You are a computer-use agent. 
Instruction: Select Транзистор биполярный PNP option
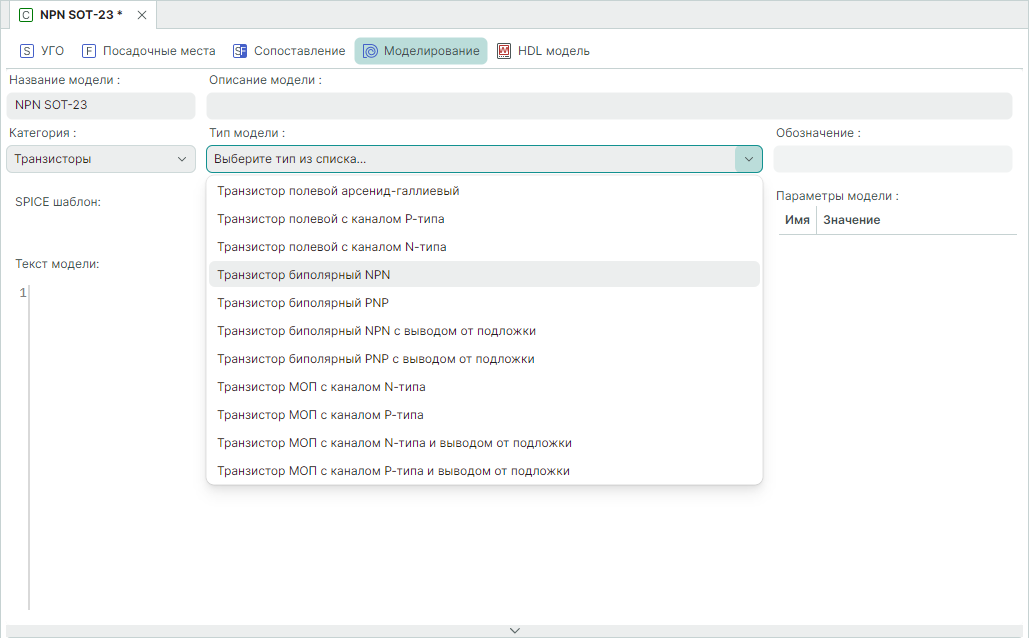click(484, 303)
